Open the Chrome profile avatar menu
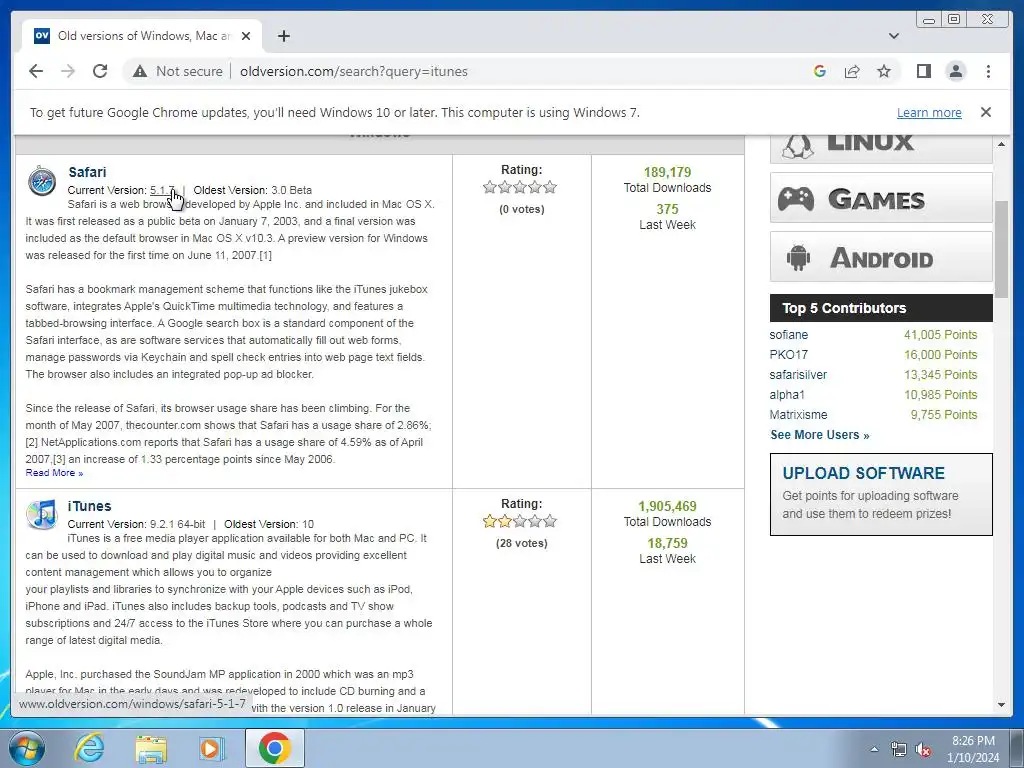 tap(955, 71)
